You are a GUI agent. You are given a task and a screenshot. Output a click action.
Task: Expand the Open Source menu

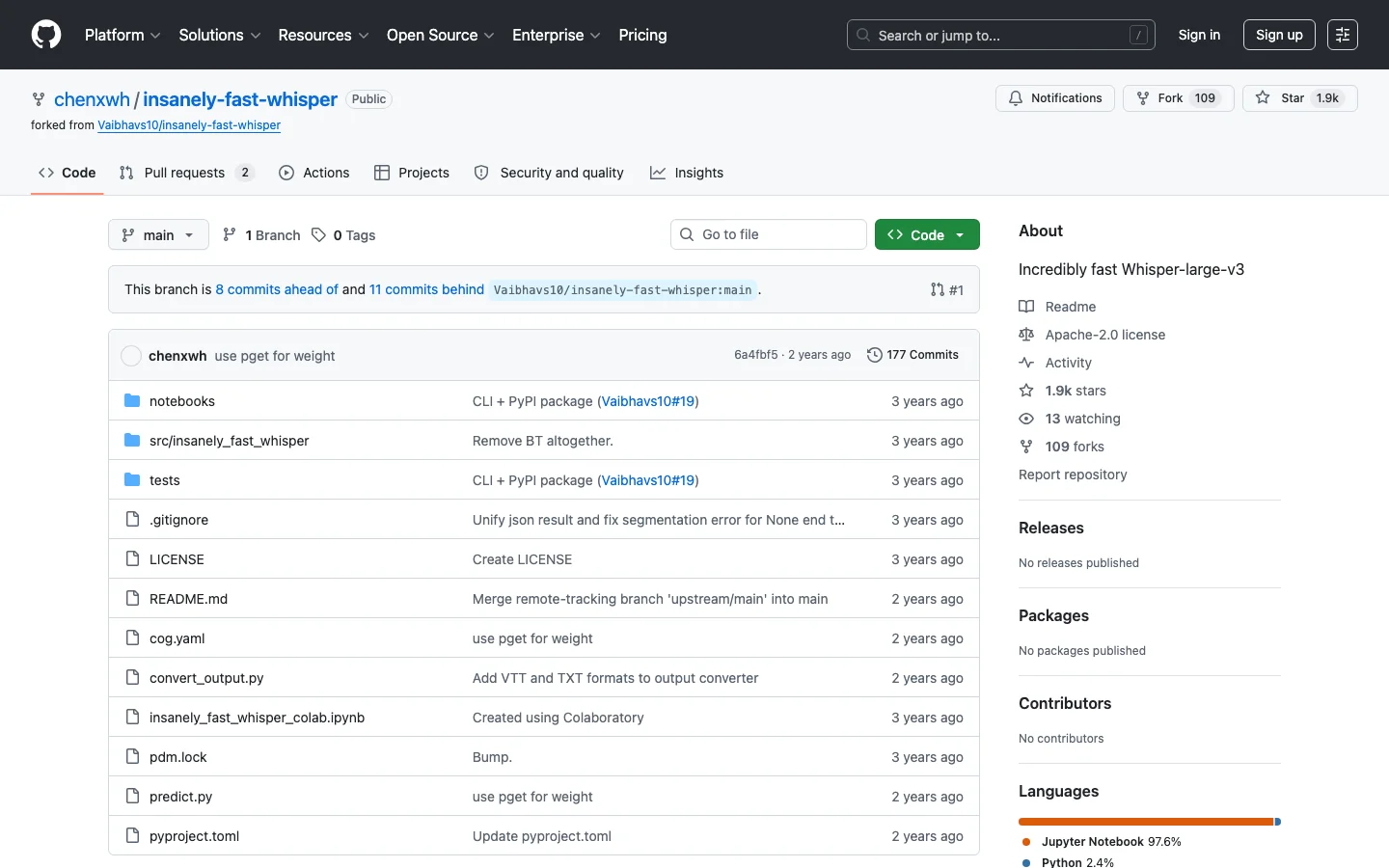(440, 35)
